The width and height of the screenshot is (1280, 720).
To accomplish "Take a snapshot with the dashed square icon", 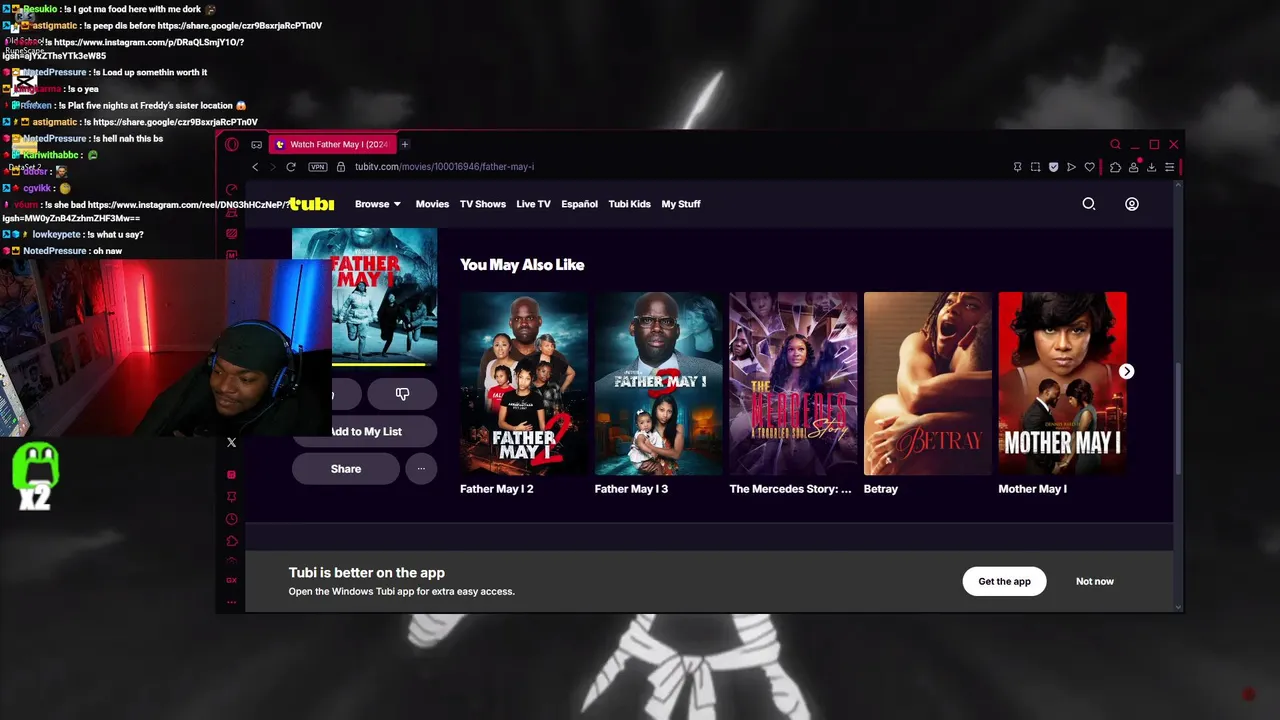I will pos(1035,167).
